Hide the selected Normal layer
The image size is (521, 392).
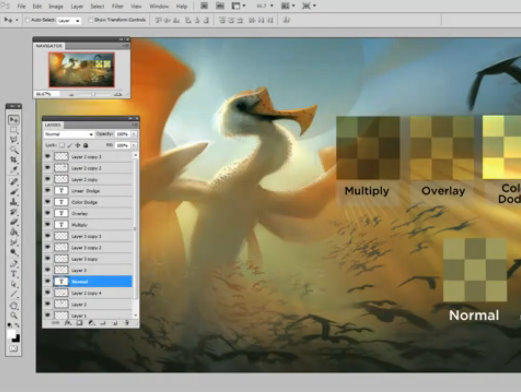pos(48,281)
